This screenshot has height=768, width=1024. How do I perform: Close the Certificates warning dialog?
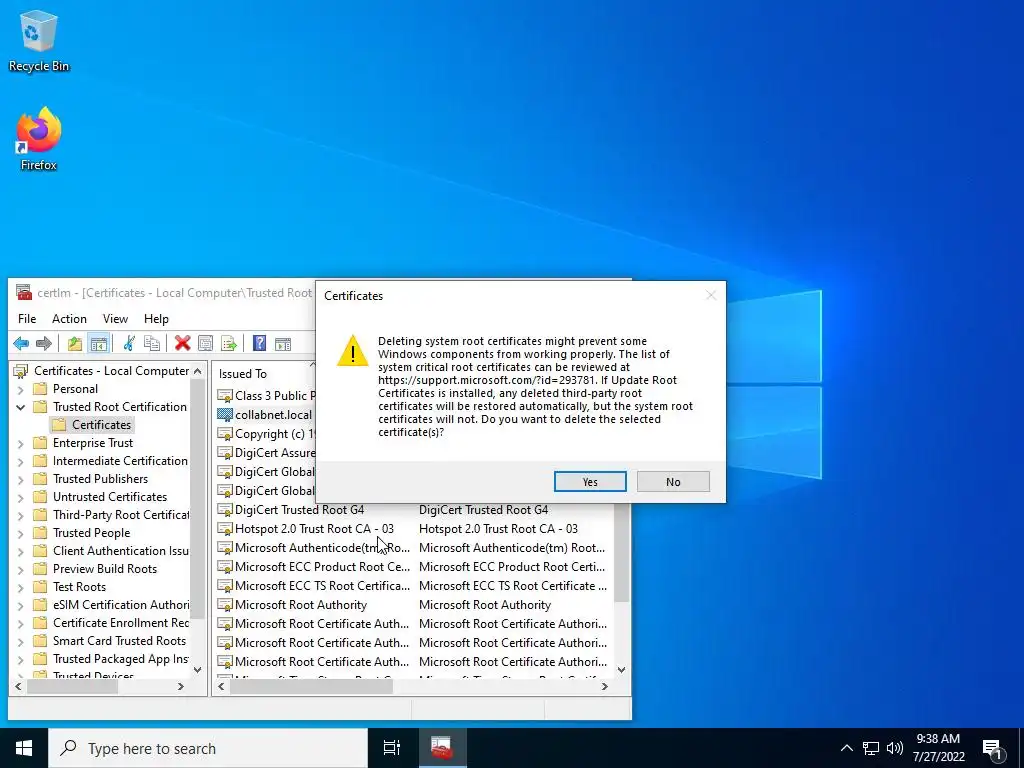(x=711, y=295)
